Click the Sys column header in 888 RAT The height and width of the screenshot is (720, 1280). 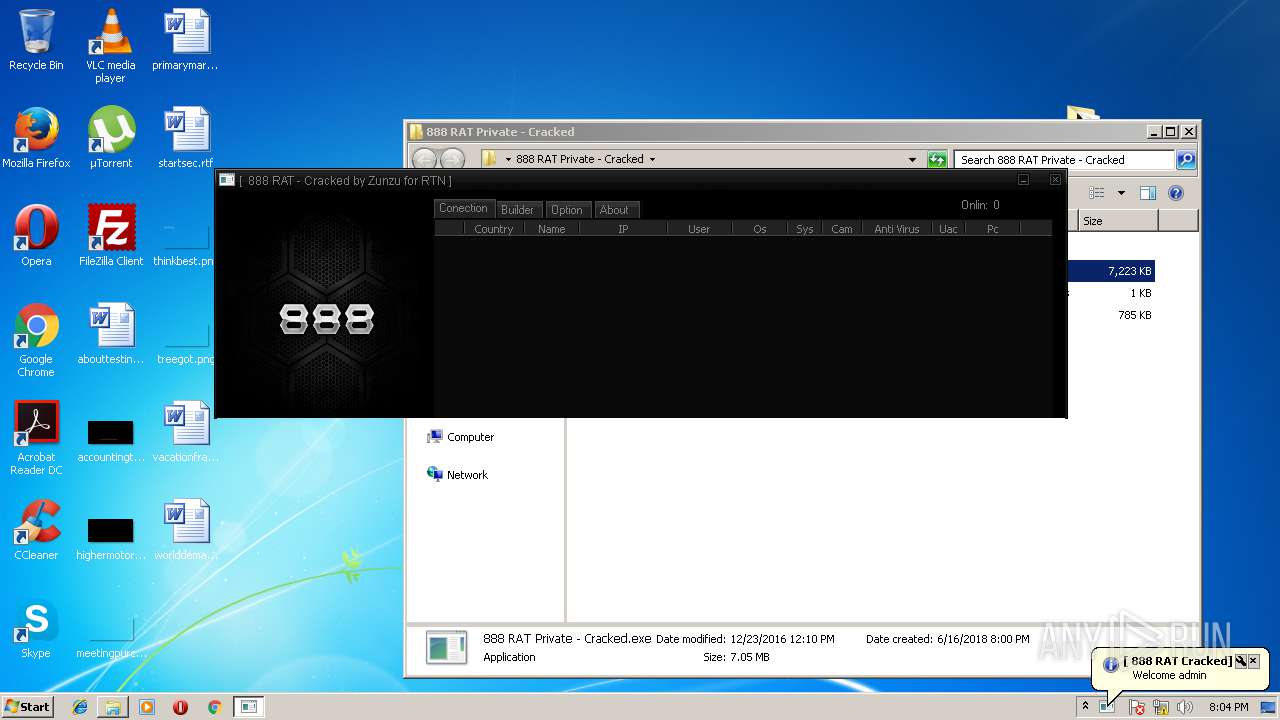click(805, 229)
